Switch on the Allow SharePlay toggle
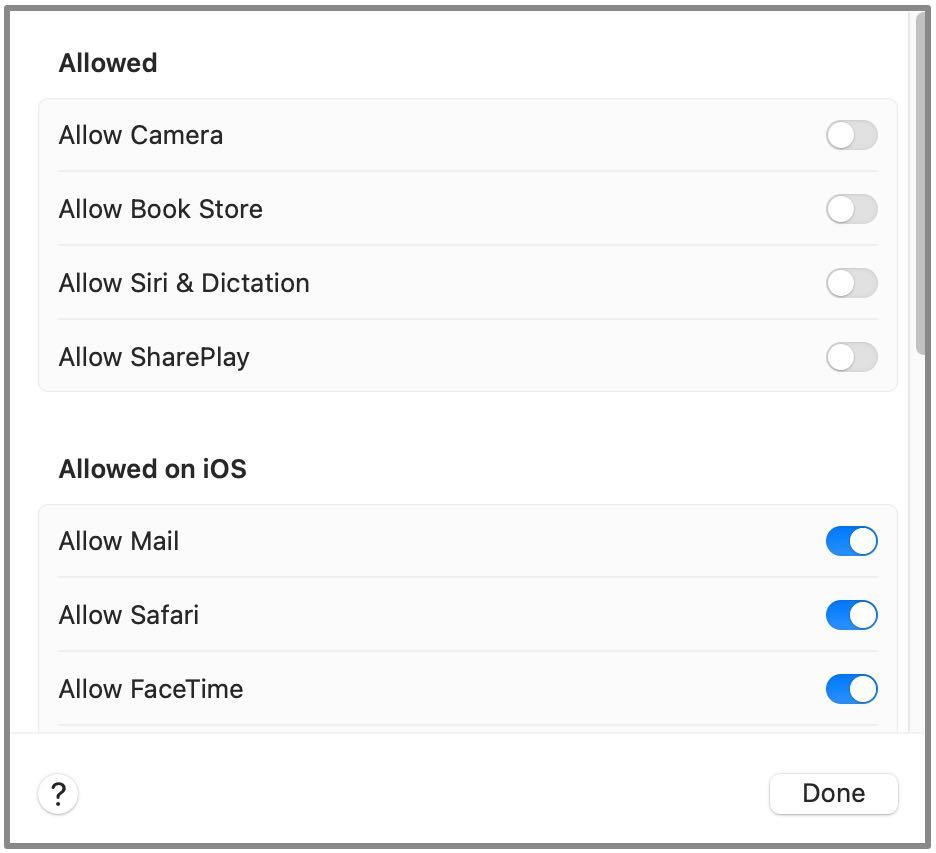Viewport: 936px width, 853px height. pos(851,357)
